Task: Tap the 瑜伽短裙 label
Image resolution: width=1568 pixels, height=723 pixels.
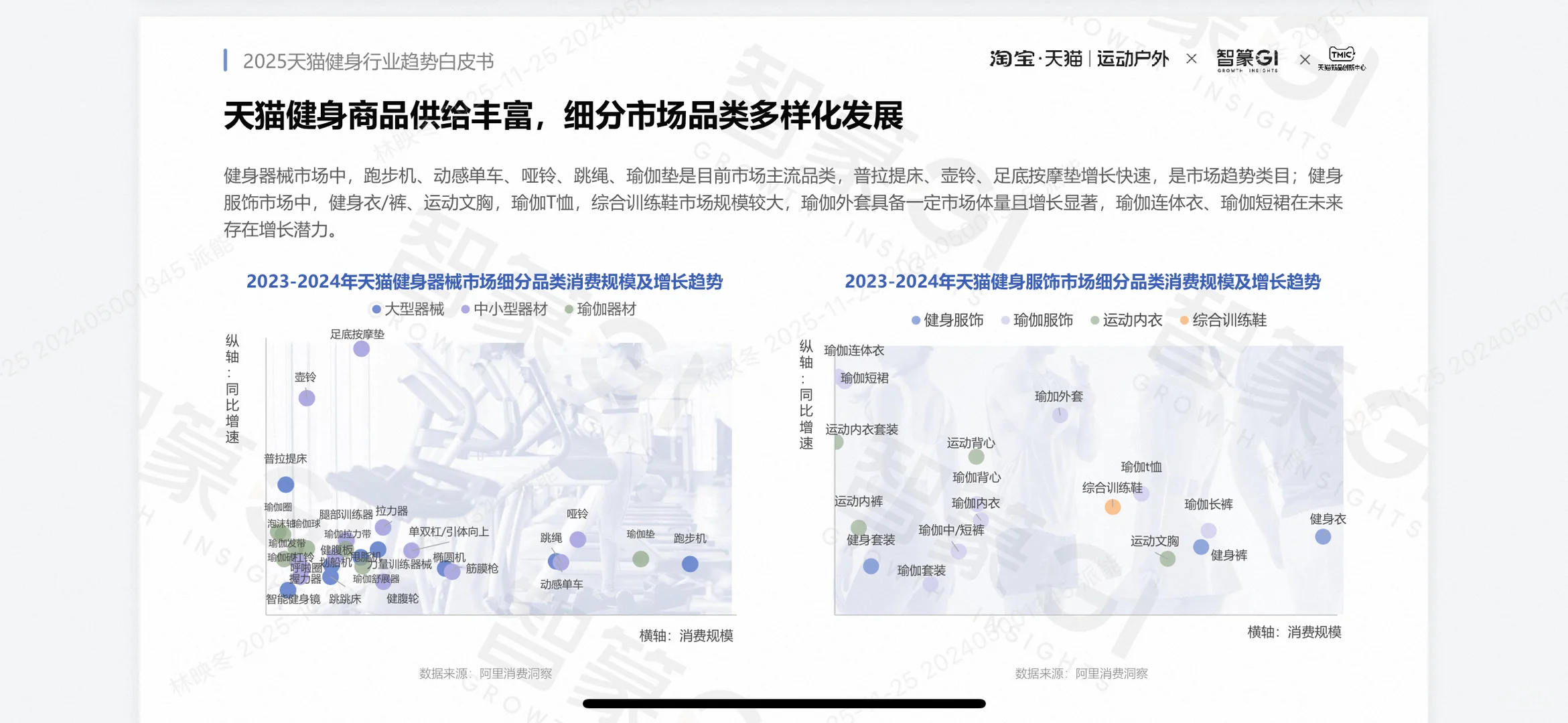Action: 864,378
